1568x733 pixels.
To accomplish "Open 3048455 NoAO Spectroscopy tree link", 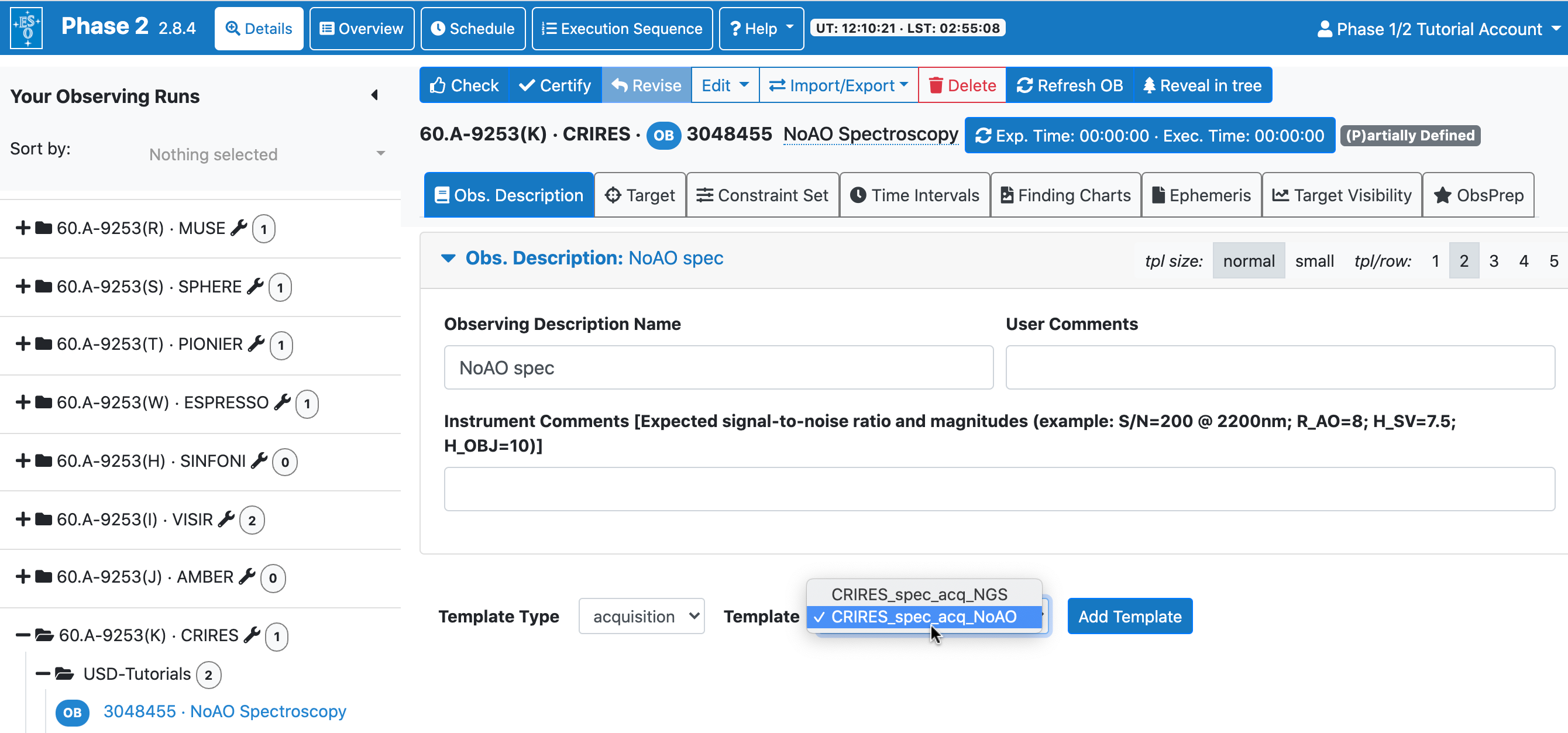I will click(224, 711).
